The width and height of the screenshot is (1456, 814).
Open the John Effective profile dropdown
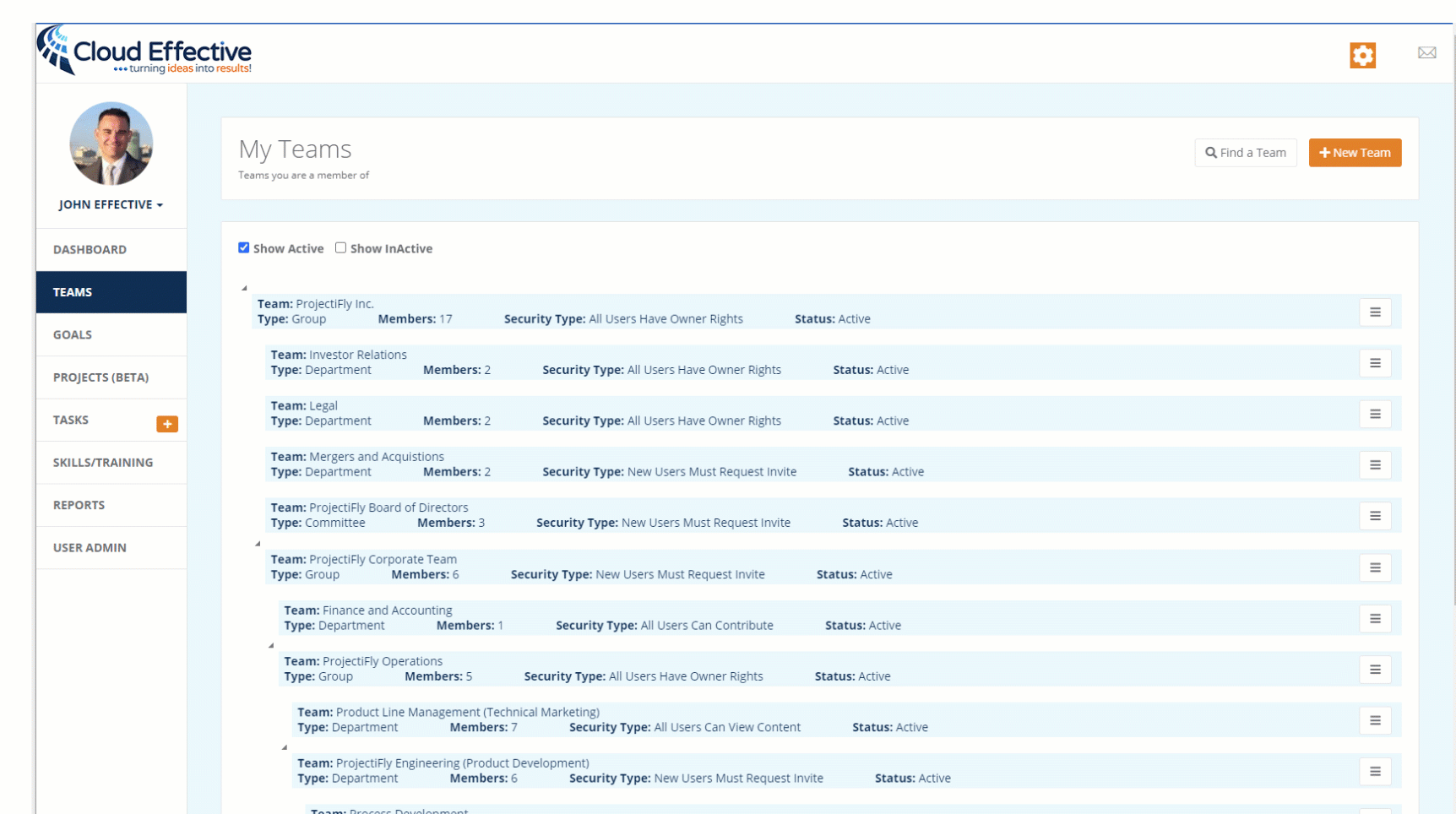coord(111,204)
